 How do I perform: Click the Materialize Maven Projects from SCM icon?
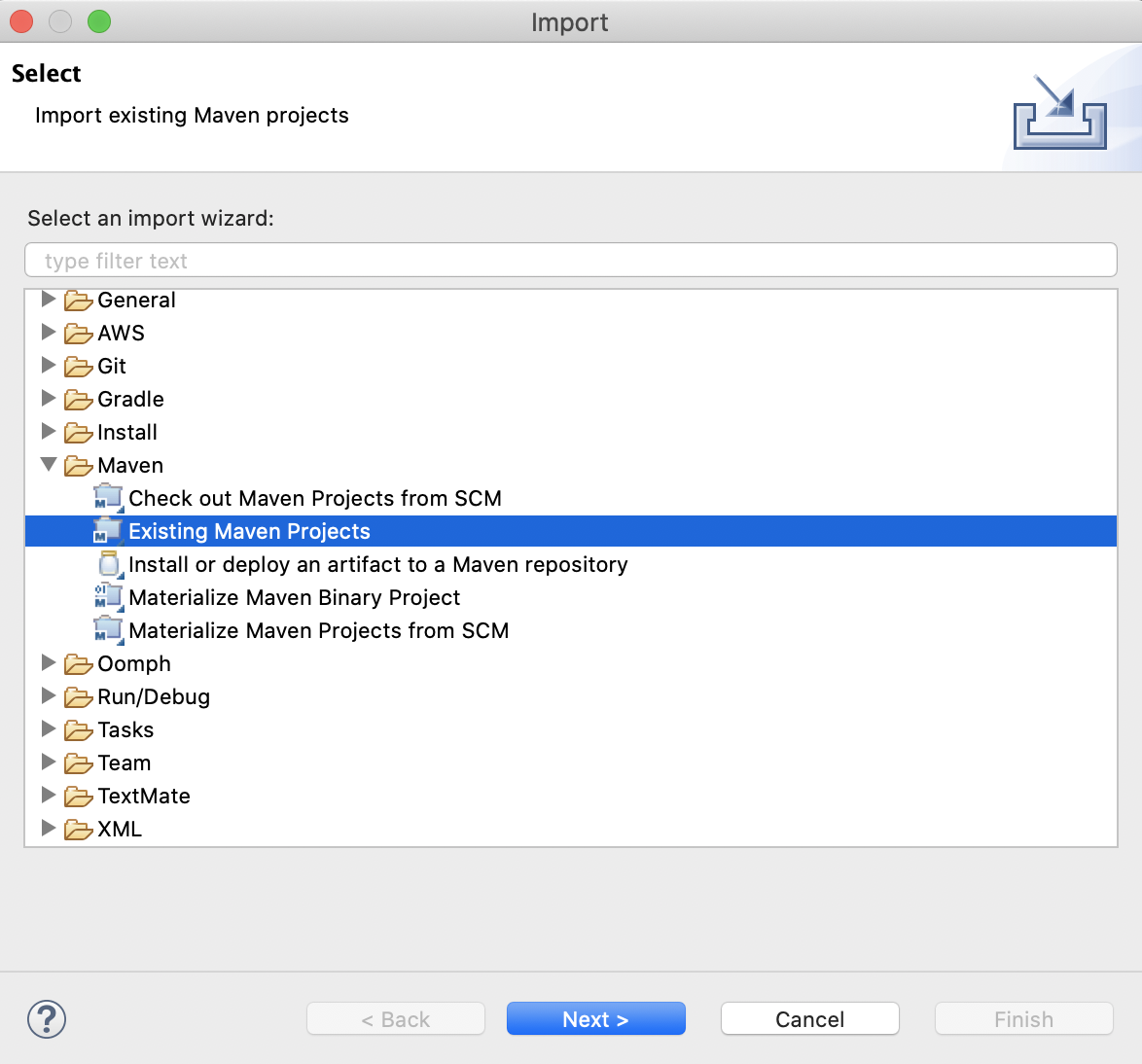coord(109,630)
